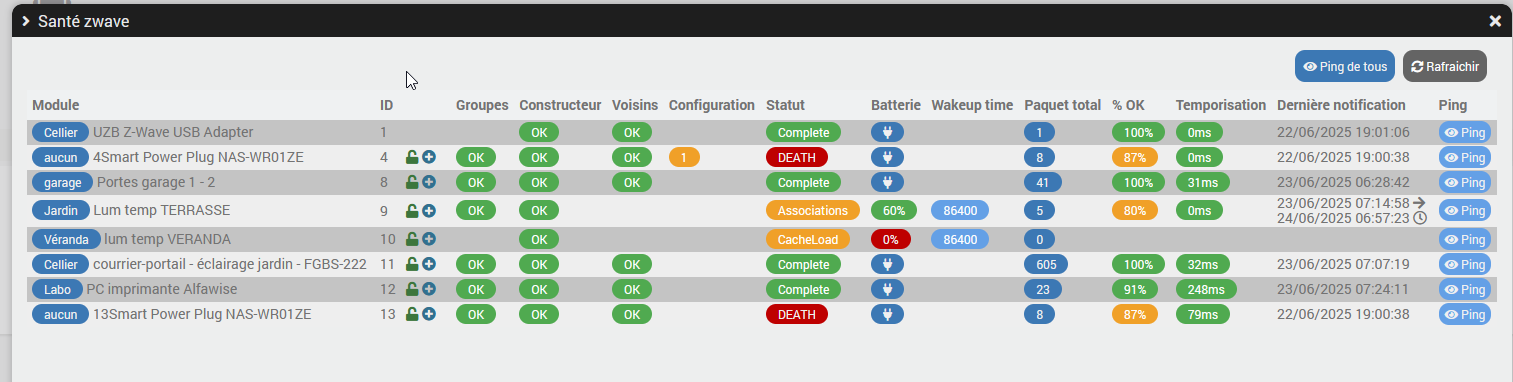Click the plug battery icon for UZB adapter
Image resolution: width=1513 pixels, height=382 pixels.
[887, 132]
